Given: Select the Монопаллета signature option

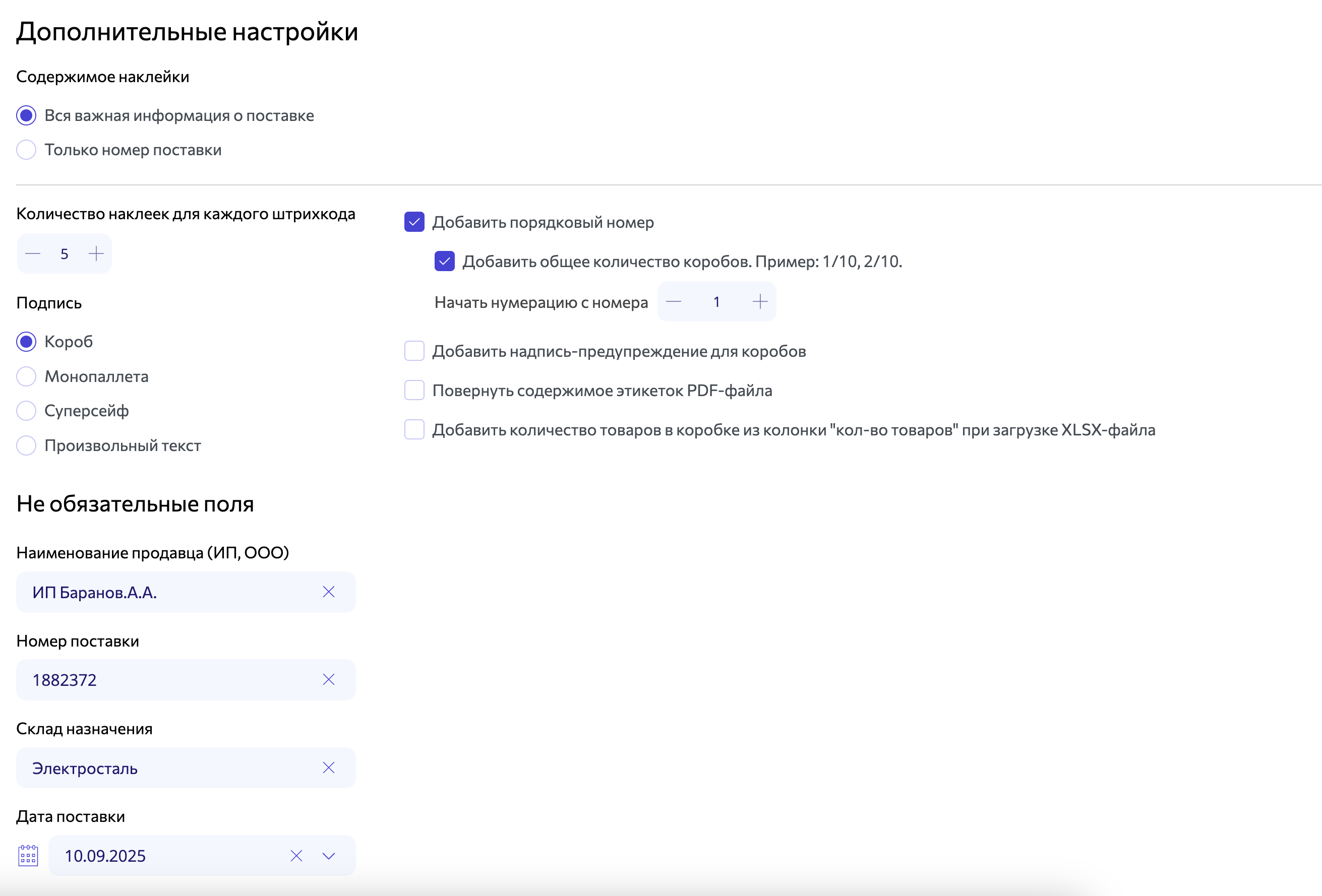Looking at the screenshot, I should [26, 376].
